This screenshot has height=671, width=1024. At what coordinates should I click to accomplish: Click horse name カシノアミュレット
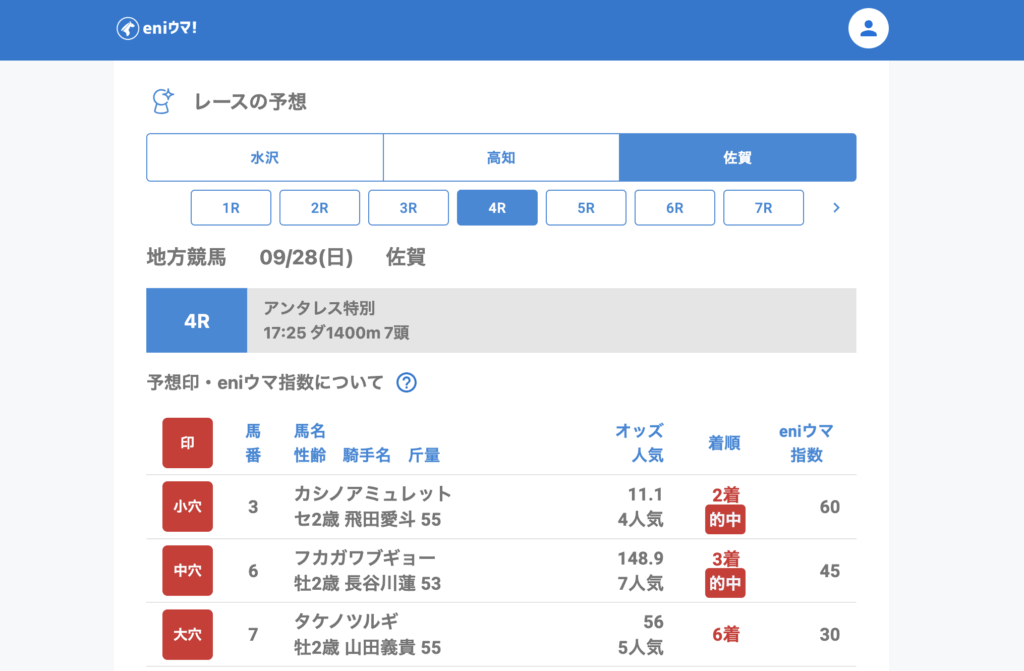click(x=373, y=494)
